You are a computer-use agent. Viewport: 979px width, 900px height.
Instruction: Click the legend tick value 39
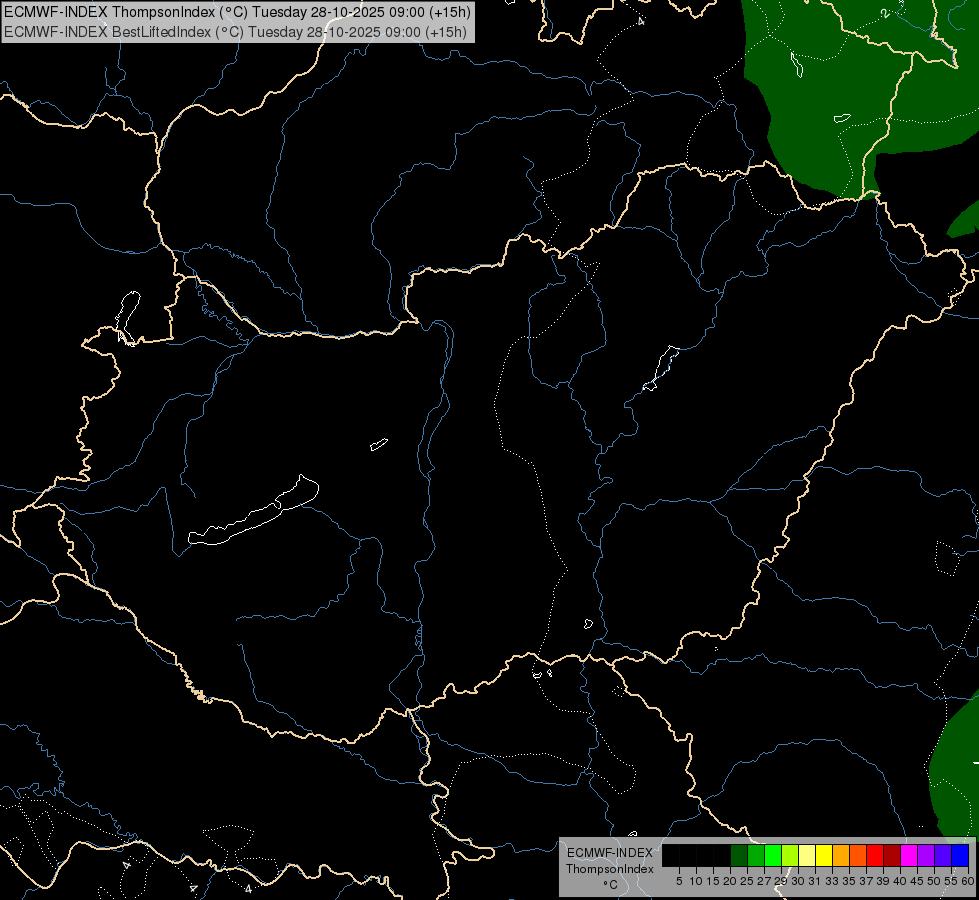pyautogui.click(x=883, y=881)
